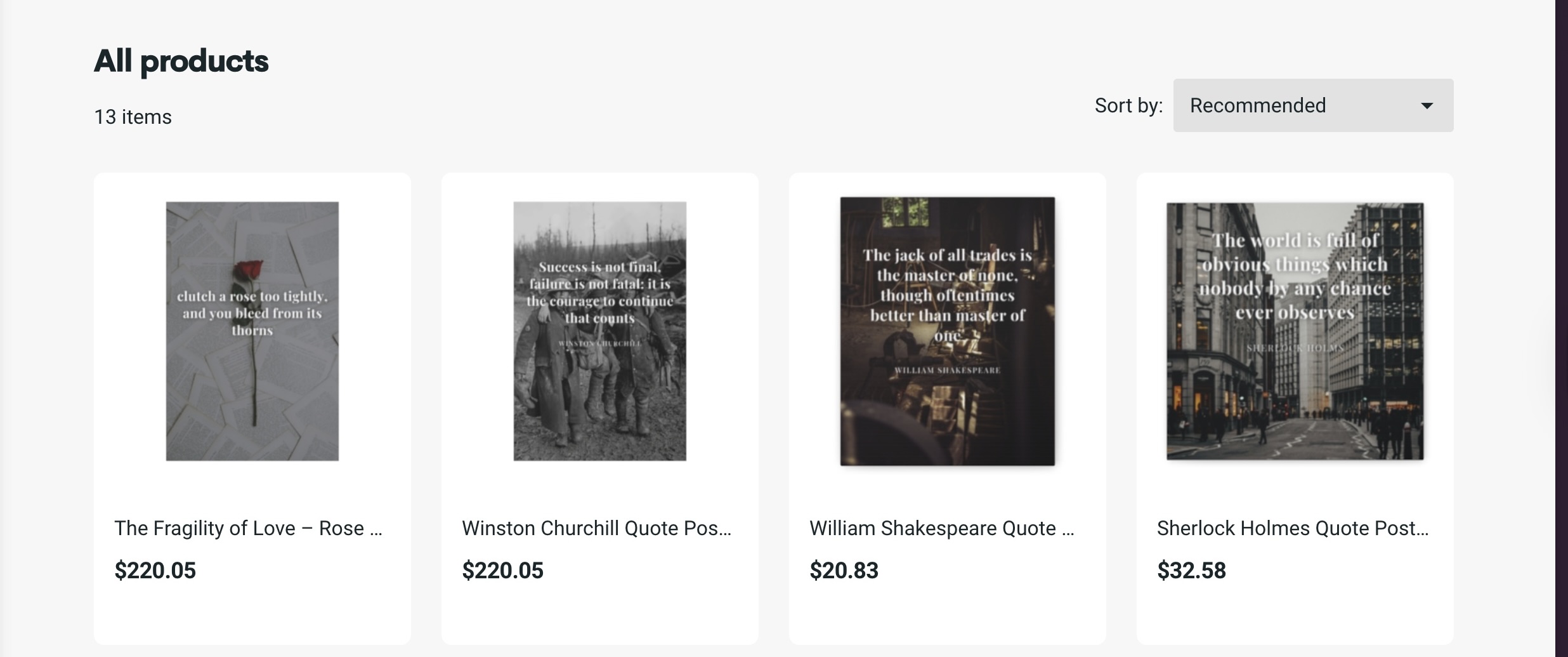Click the 'Winston Churchill Quote Pos...' title
Screen dimensions: 1568x657
[597, 528]
